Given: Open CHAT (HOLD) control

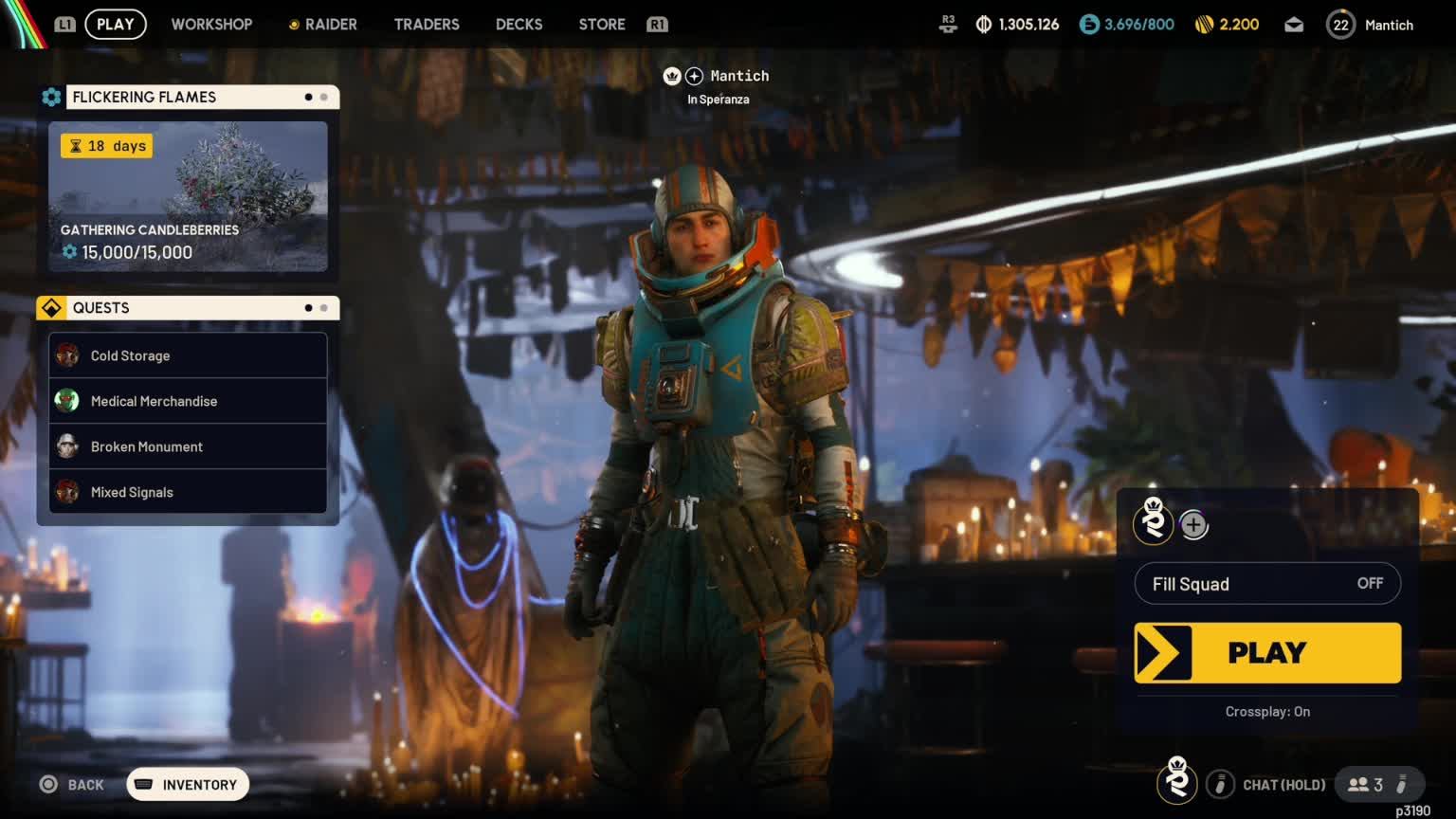Looking at the screenshot, I should (1283, 785).
